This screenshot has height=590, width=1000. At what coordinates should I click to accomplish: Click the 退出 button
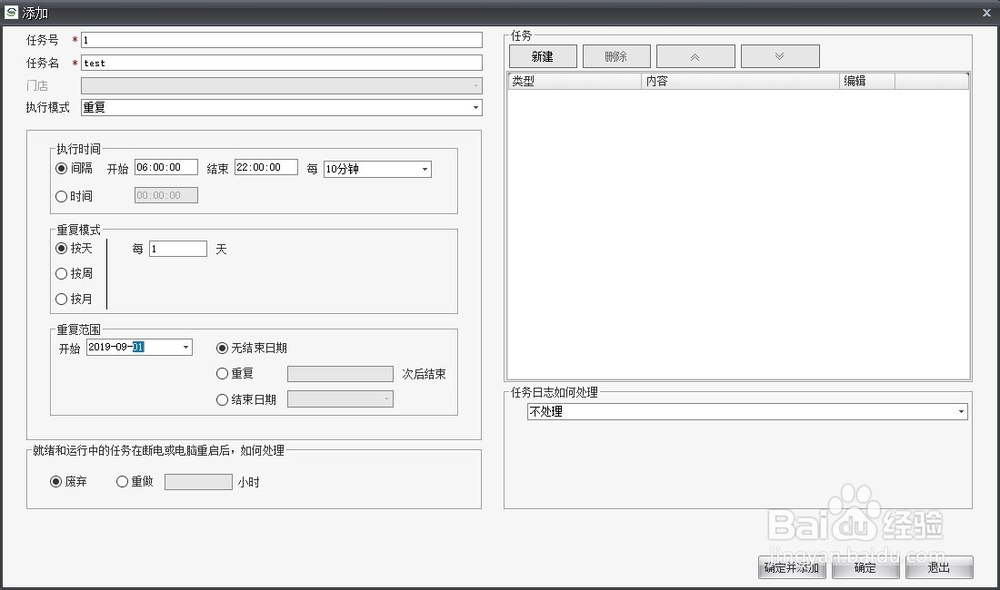939,568
